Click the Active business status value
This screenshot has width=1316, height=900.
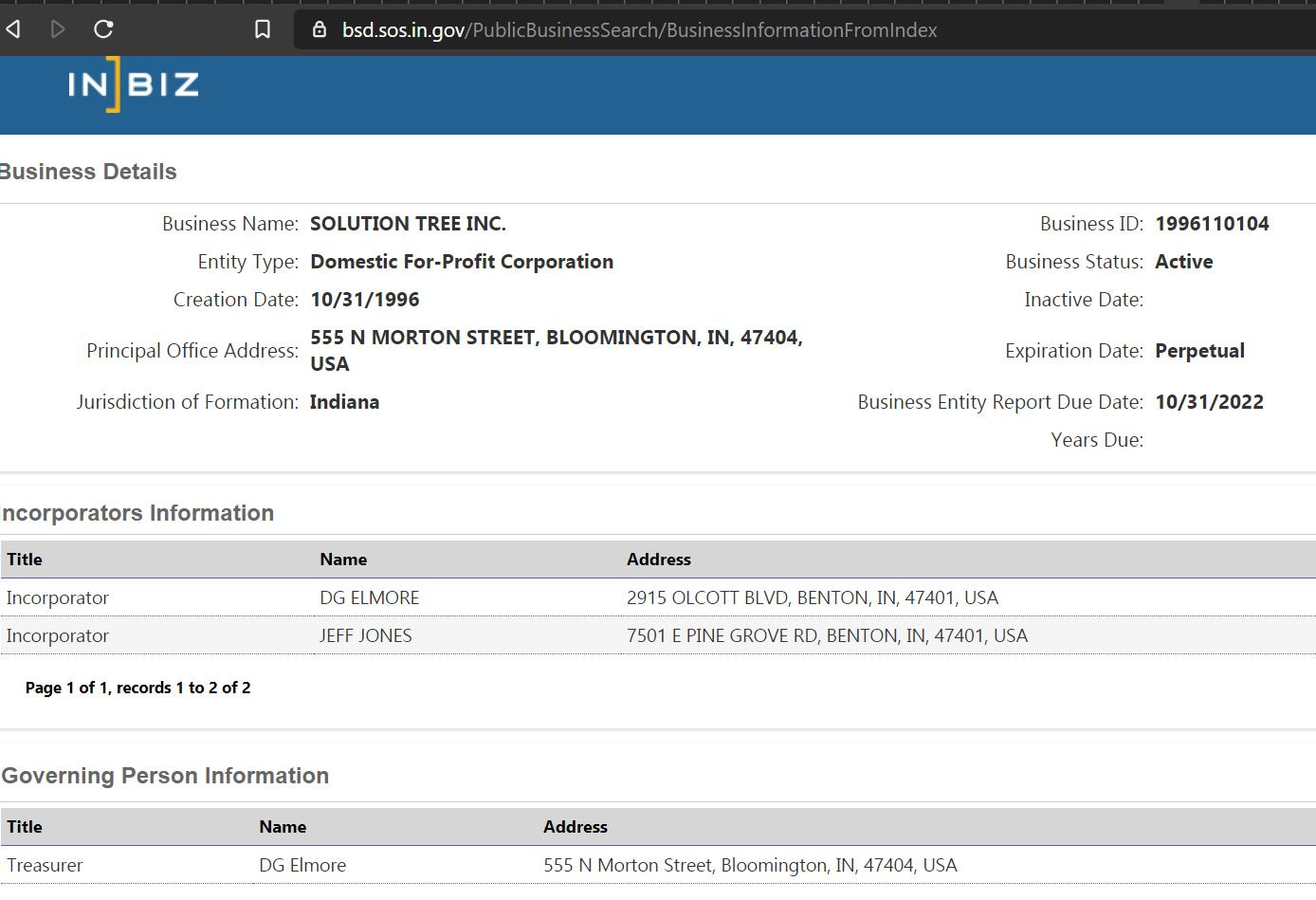point(1184,262)
